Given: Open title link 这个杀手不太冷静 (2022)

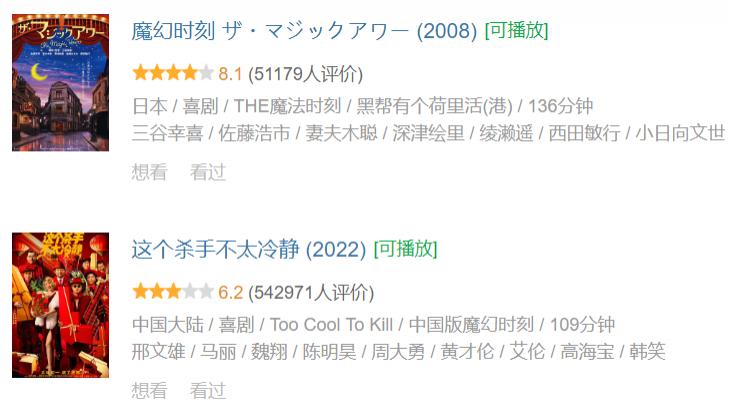Looking at the screenshot, I should 249,249.
